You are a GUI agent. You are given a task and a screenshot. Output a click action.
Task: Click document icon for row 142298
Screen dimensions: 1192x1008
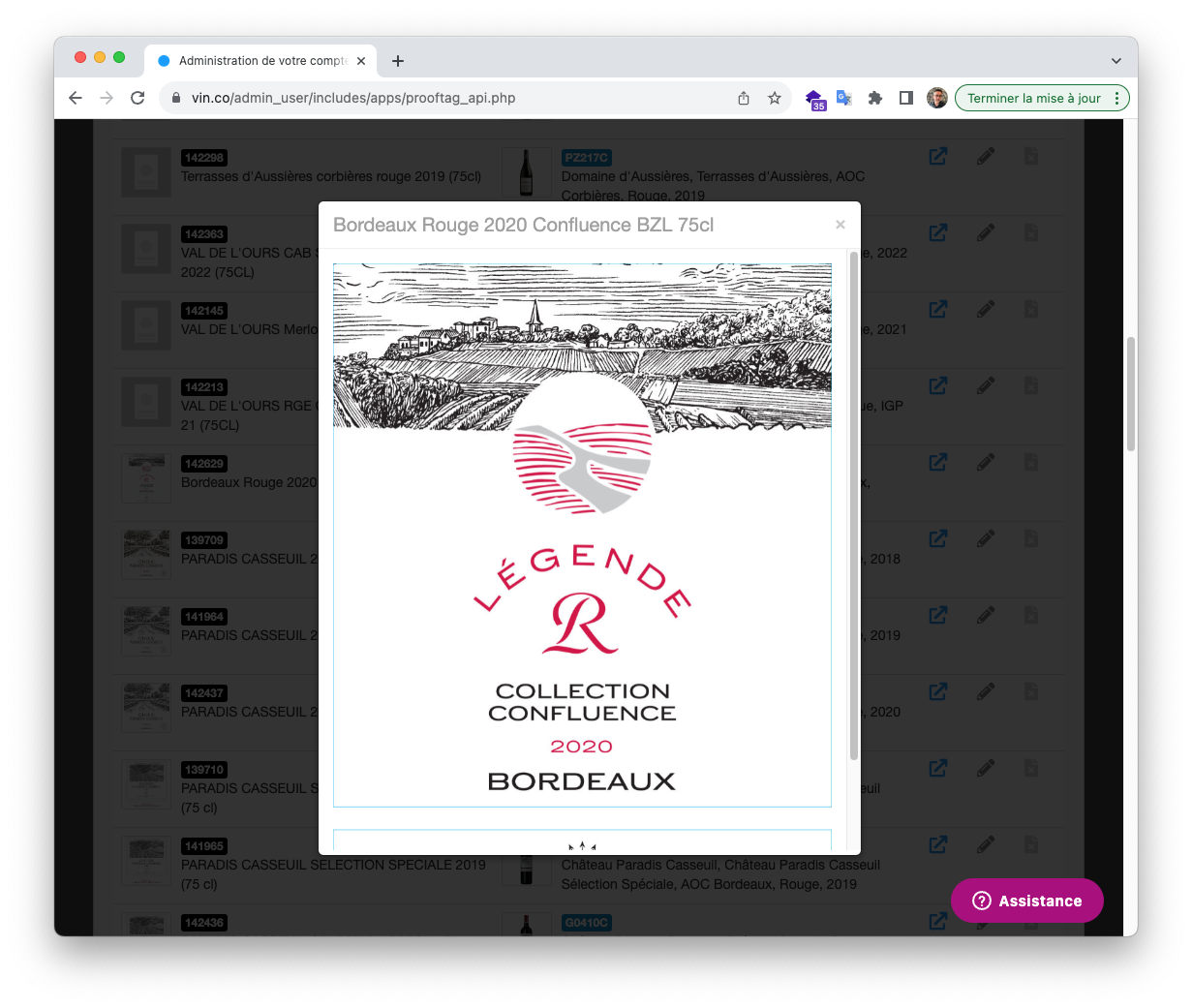(1031, 156)
